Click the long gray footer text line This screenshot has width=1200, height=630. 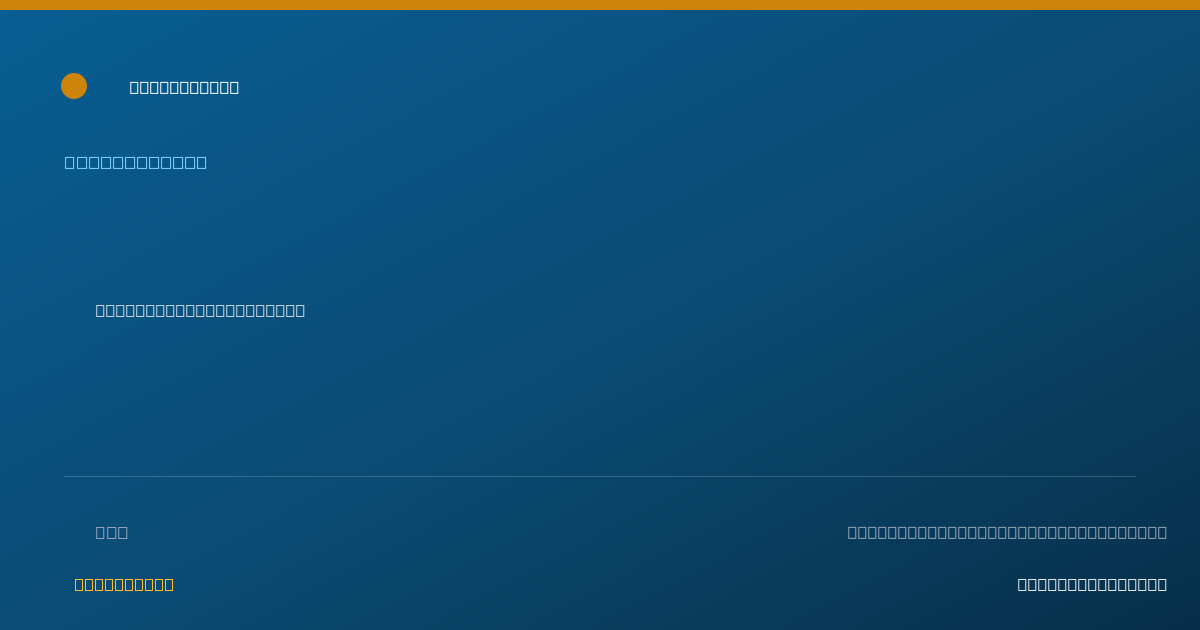click(x=1007, y=532)
